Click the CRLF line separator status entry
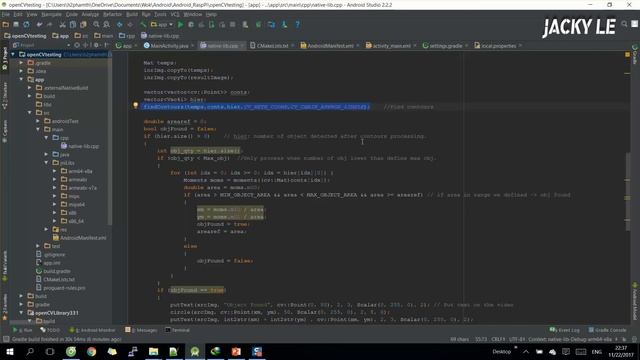The image size is (640, 360). (x=498, y=339)
